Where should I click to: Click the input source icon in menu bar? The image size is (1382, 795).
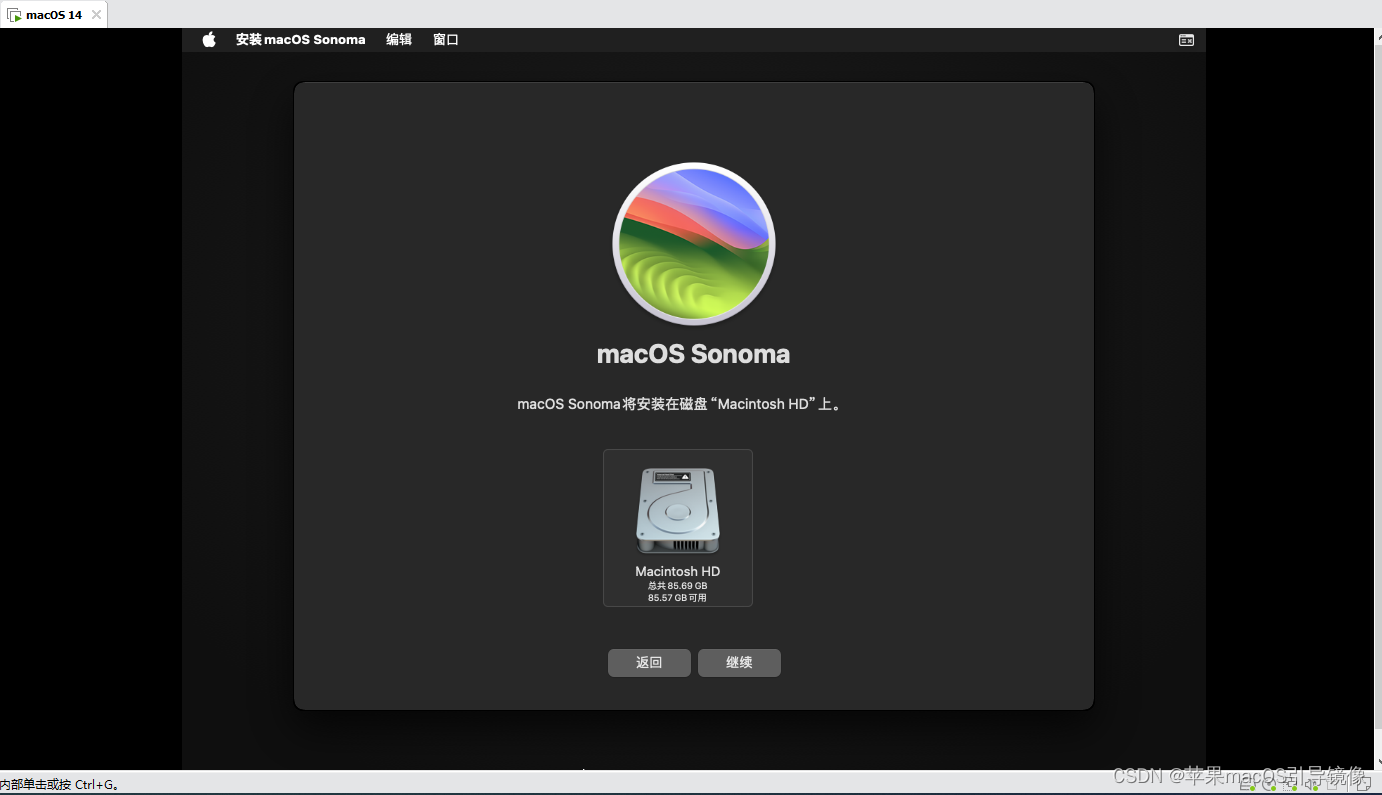coord(1186,40)
